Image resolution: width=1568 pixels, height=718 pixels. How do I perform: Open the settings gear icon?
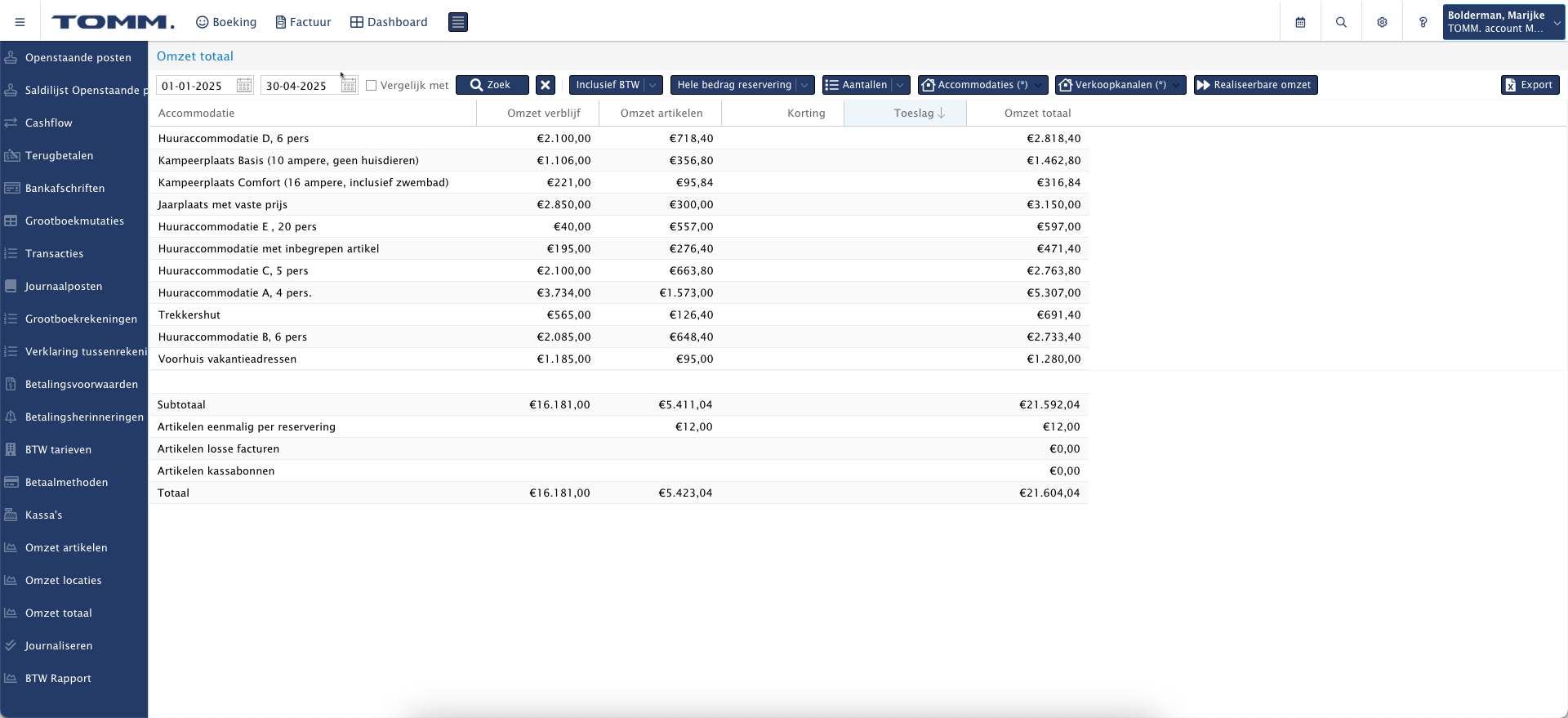[x=1382, y=22]
